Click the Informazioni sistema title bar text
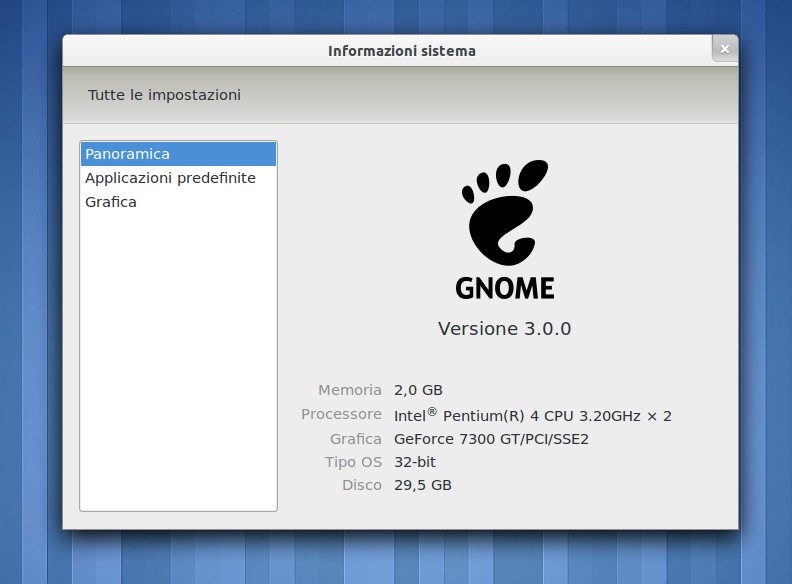Image resolution: width=792 pixels, height=584 pixels. click(x=402, y=51)
